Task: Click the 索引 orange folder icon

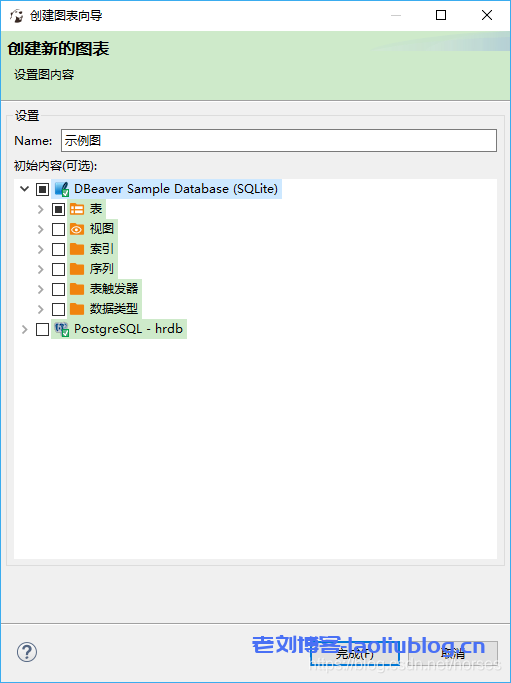Action: point(77,249)
